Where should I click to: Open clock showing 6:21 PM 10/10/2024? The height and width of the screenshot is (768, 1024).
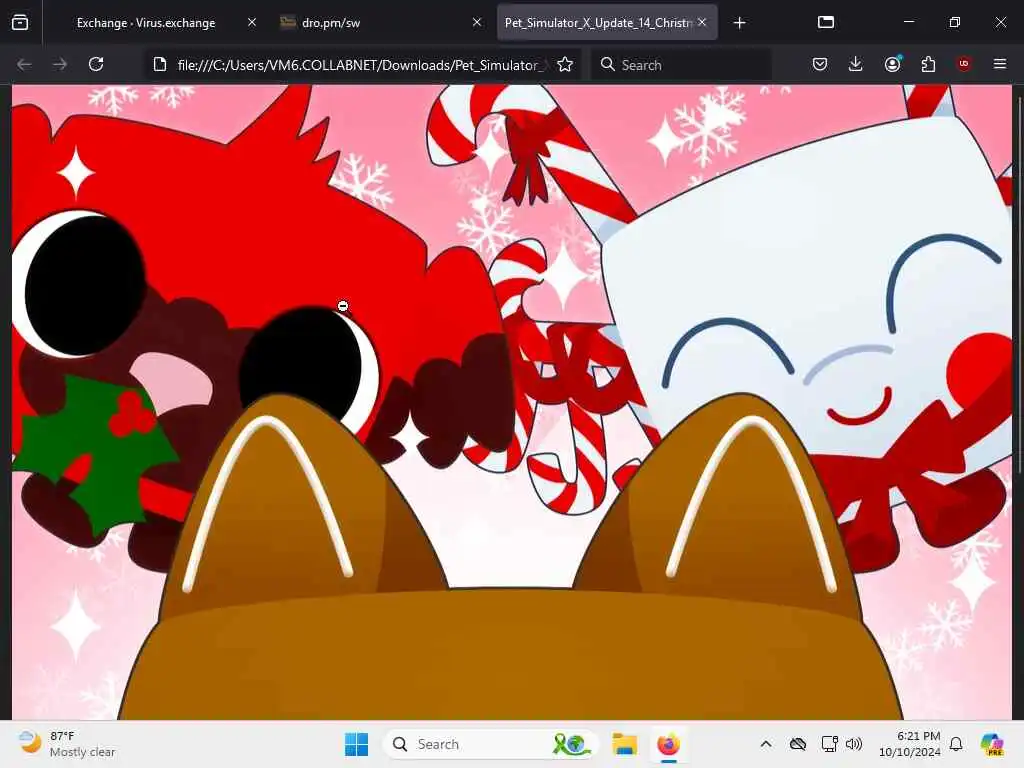[x=910, y=744]
